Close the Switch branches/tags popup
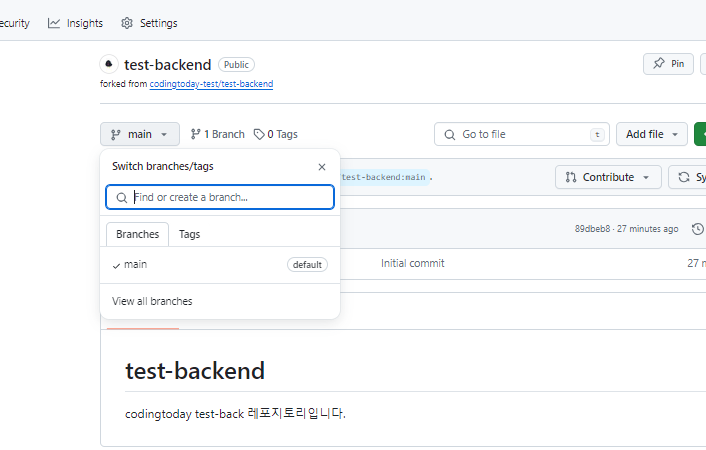The width and height of the screenshot is (706, 450). click(321, 167)
